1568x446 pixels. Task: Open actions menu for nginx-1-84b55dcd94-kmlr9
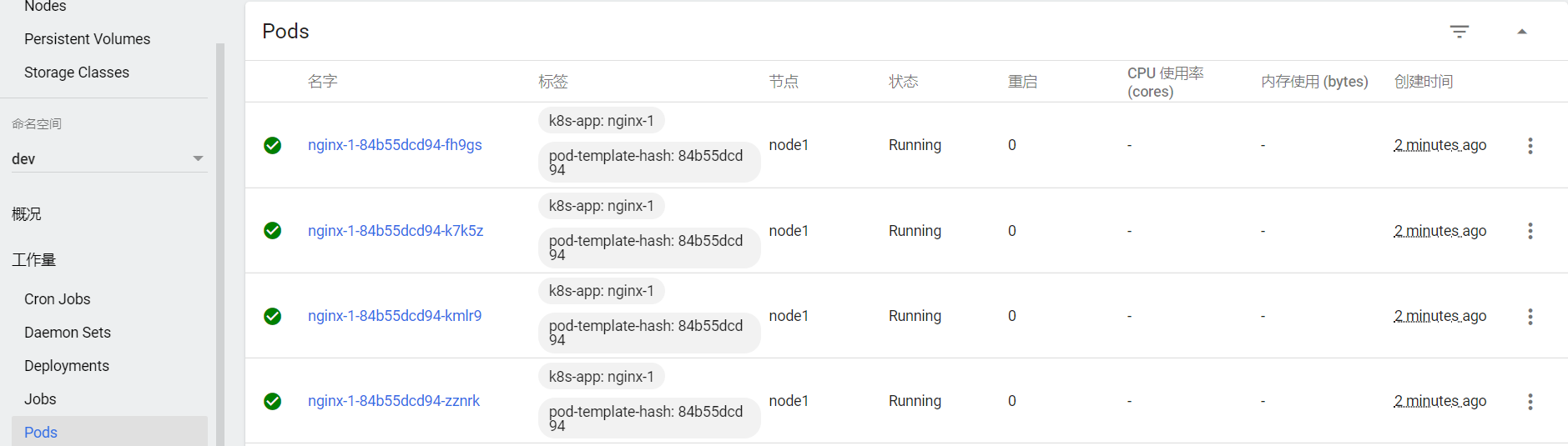(1530, 317)
